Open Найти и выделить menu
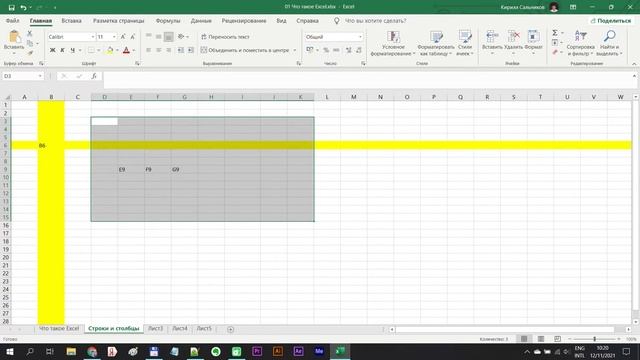Screen dimensions: 640x360 click(609, 43)
